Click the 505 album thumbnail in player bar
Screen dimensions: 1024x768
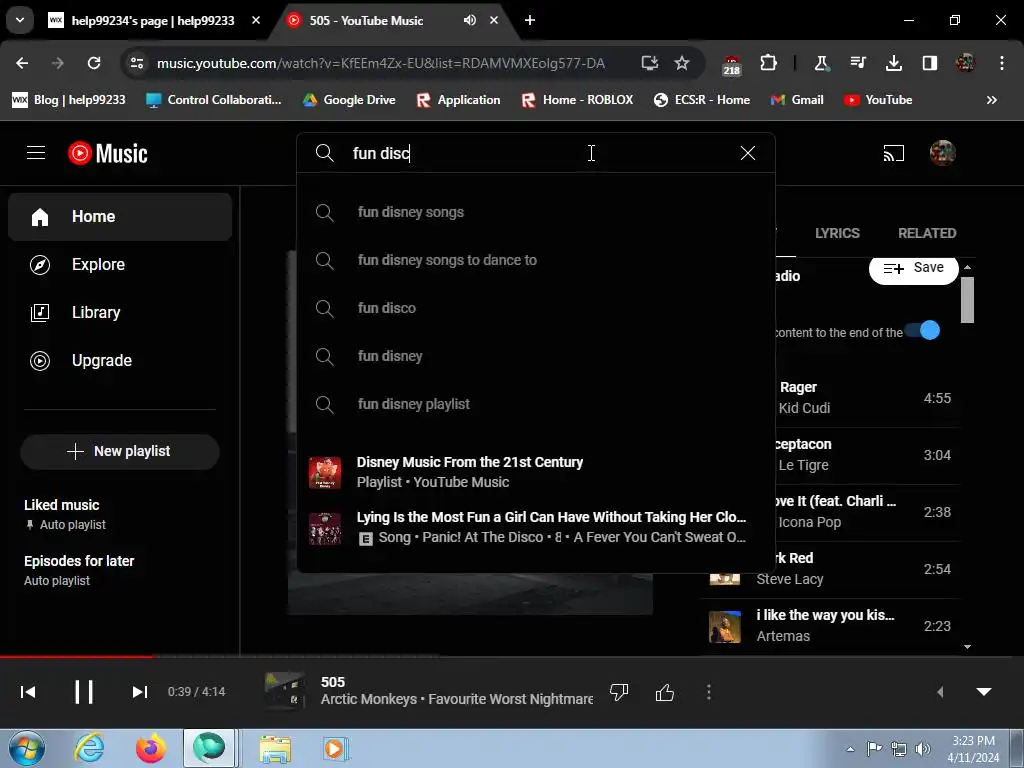(285, 690)
